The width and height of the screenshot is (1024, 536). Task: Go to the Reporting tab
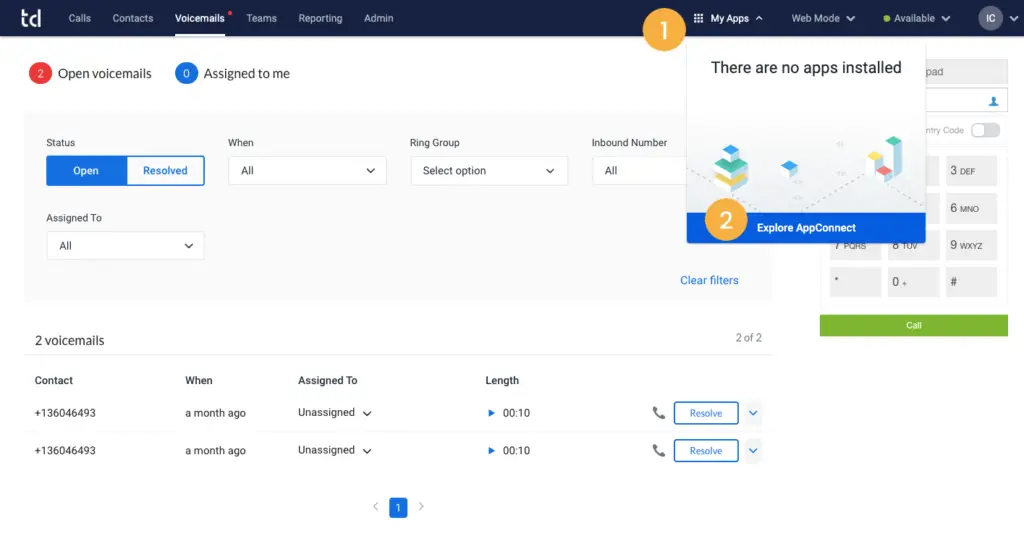[320, 18]
